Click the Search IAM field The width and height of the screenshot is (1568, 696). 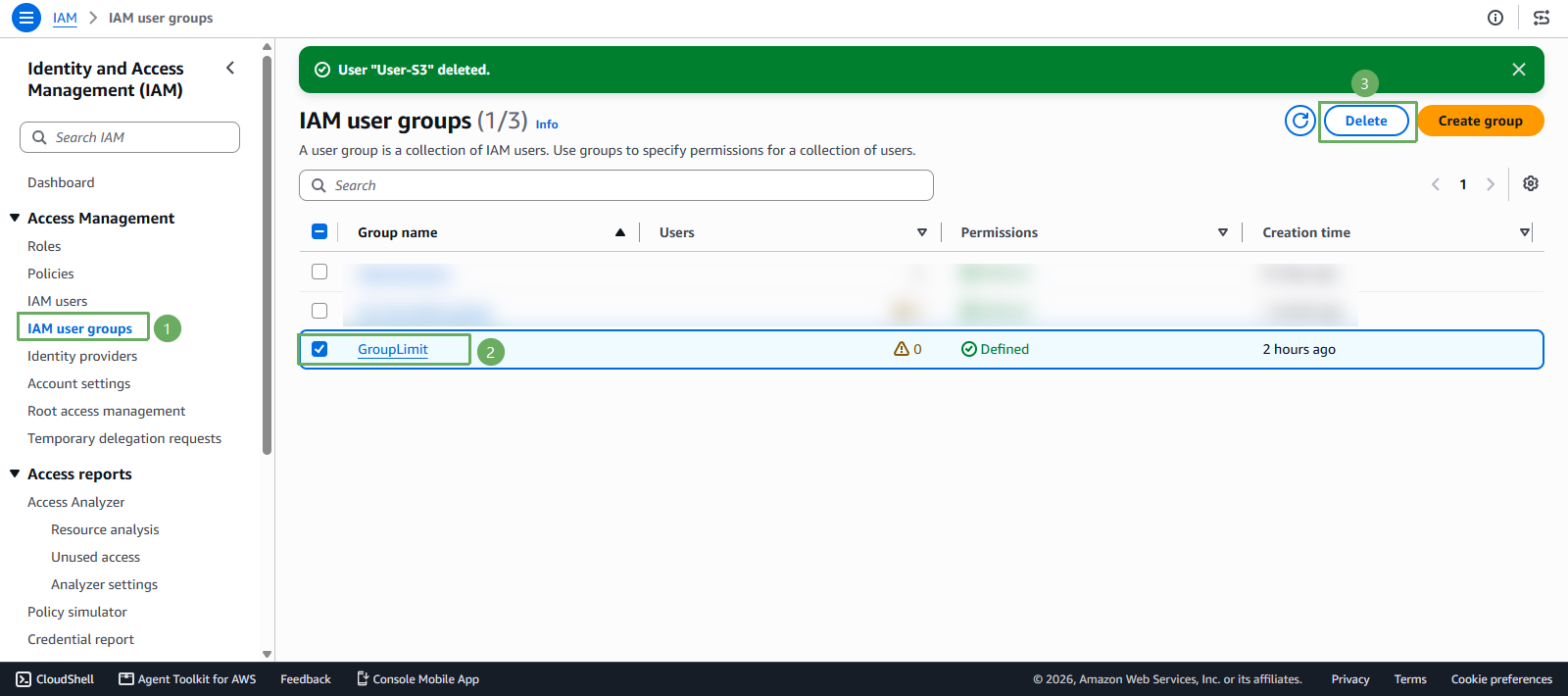129,137
